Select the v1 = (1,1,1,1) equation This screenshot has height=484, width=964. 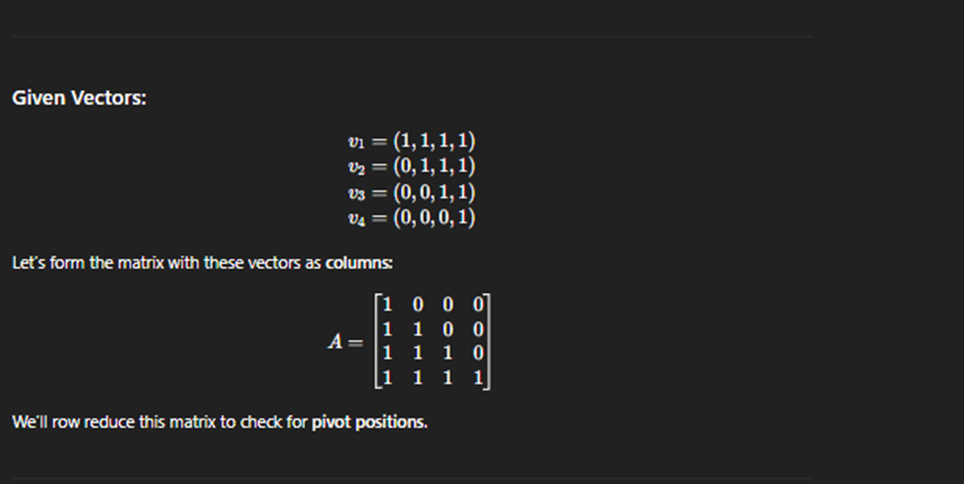411,141
